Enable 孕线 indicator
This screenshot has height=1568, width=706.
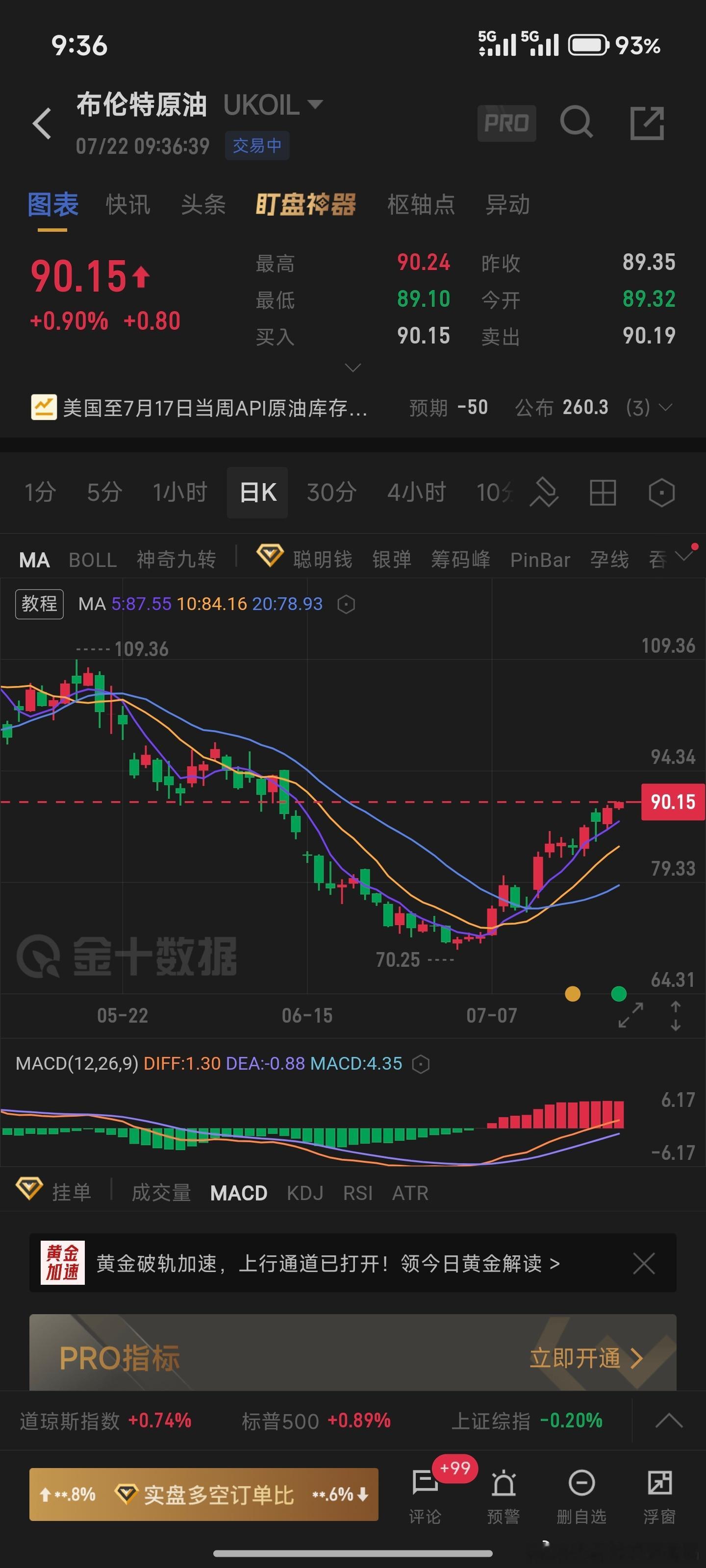(x=609, y=560)
